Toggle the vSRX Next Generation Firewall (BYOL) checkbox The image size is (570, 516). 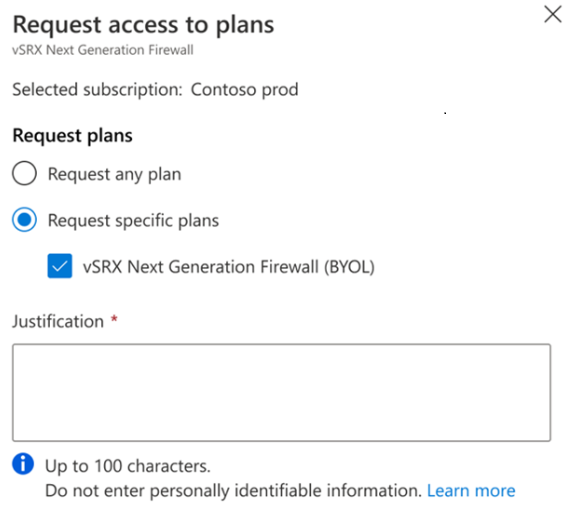(x=60, y=266)
